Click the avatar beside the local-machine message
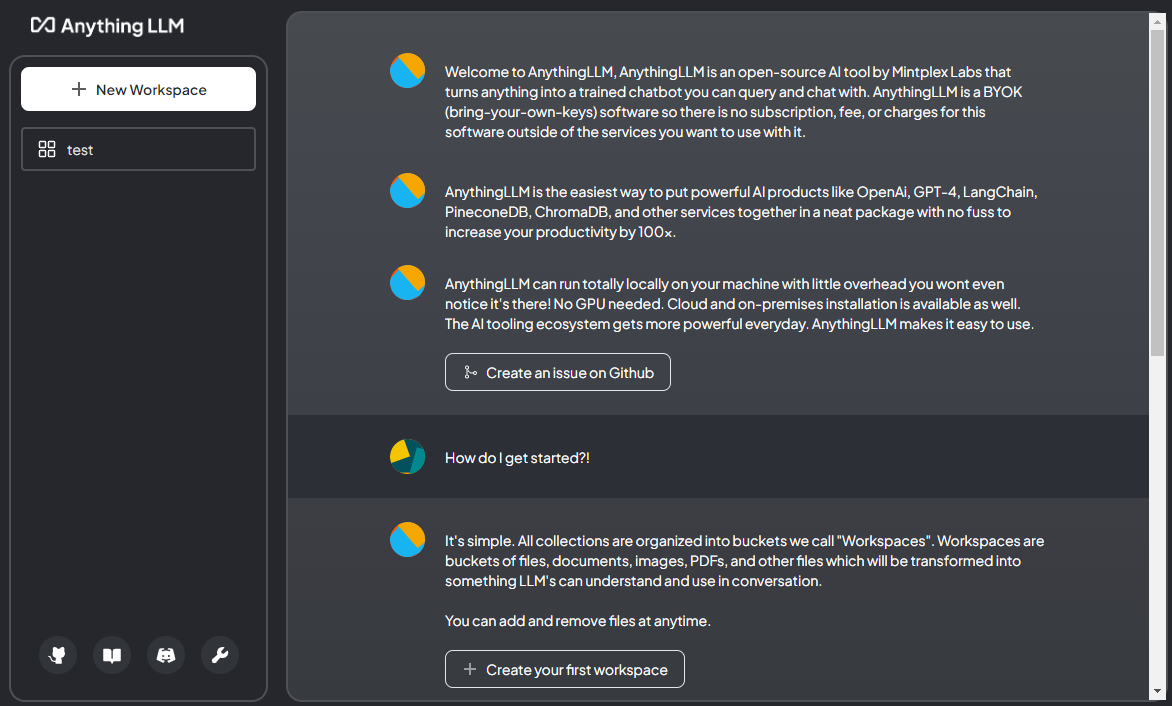 [407, 282]
